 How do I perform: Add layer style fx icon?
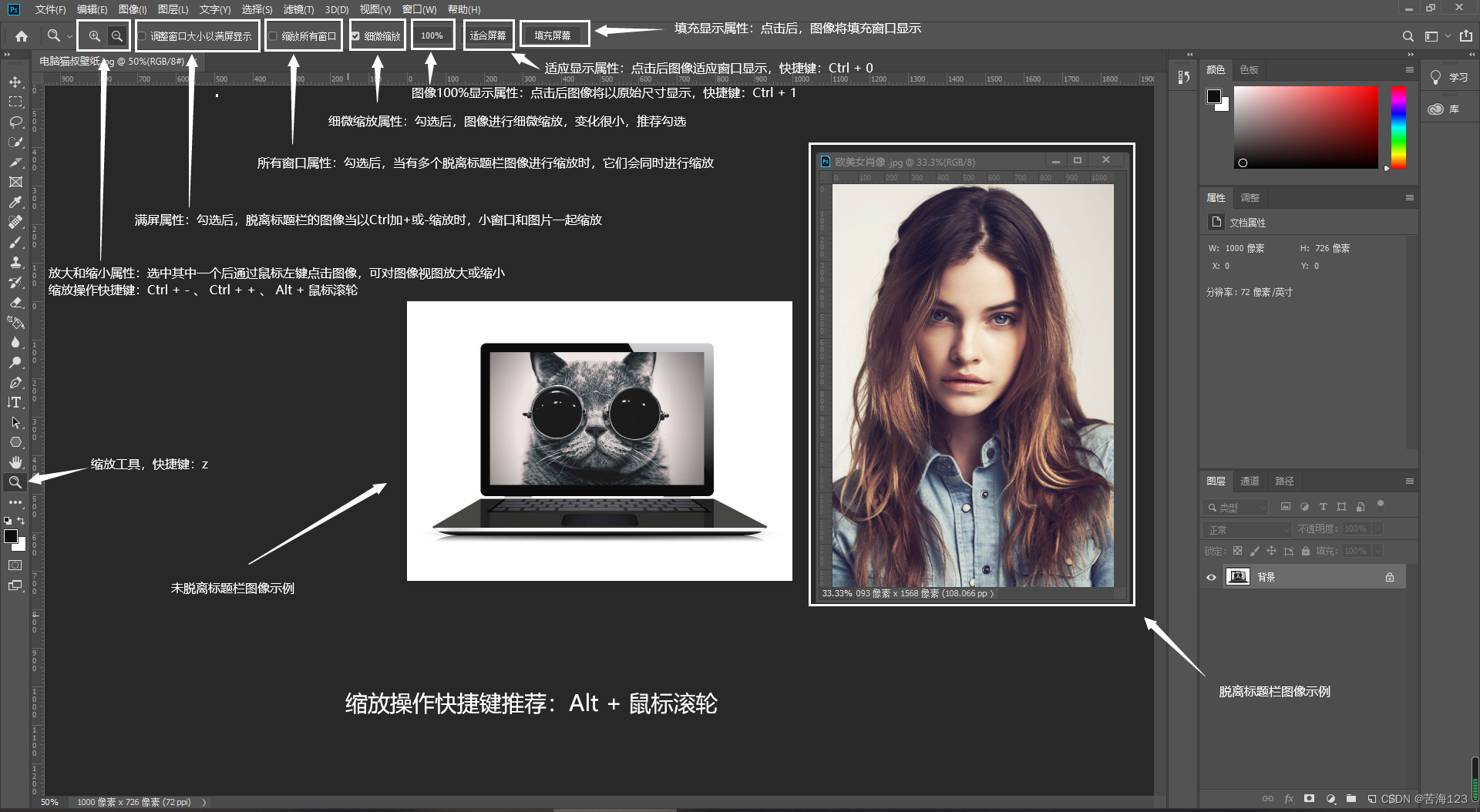1289,799
